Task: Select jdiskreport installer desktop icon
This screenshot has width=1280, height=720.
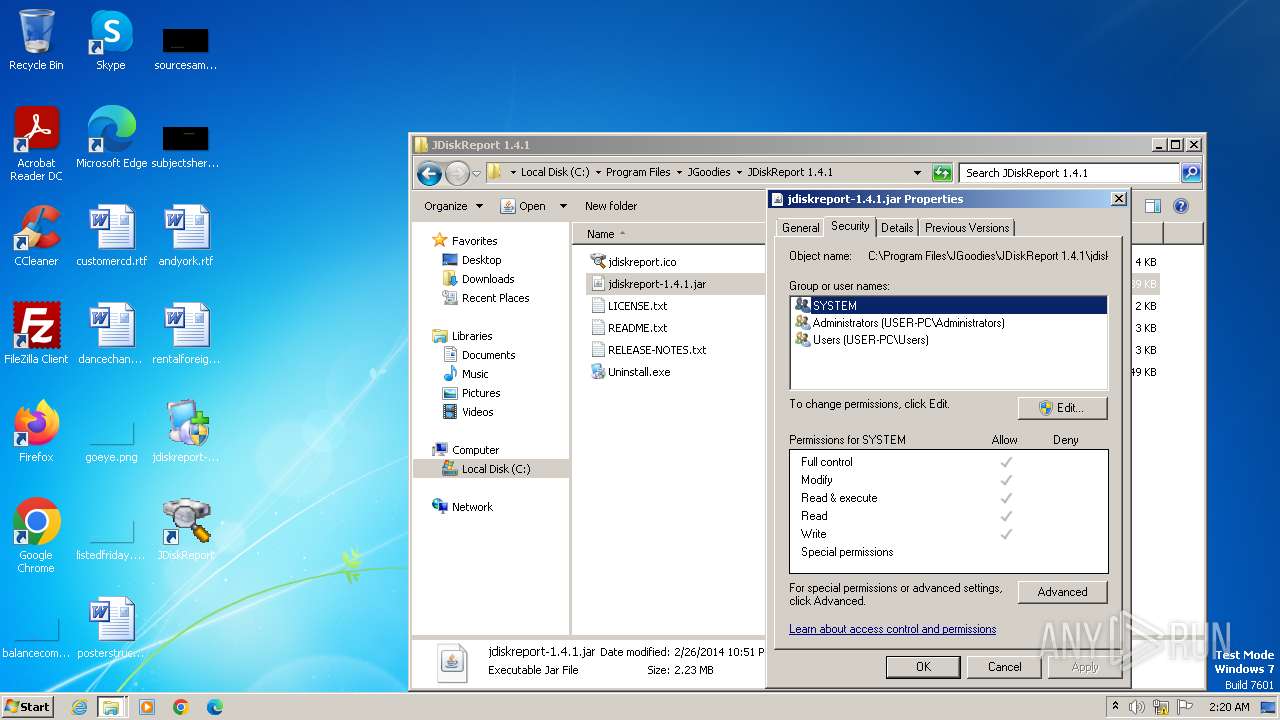Action: point(186,431)
